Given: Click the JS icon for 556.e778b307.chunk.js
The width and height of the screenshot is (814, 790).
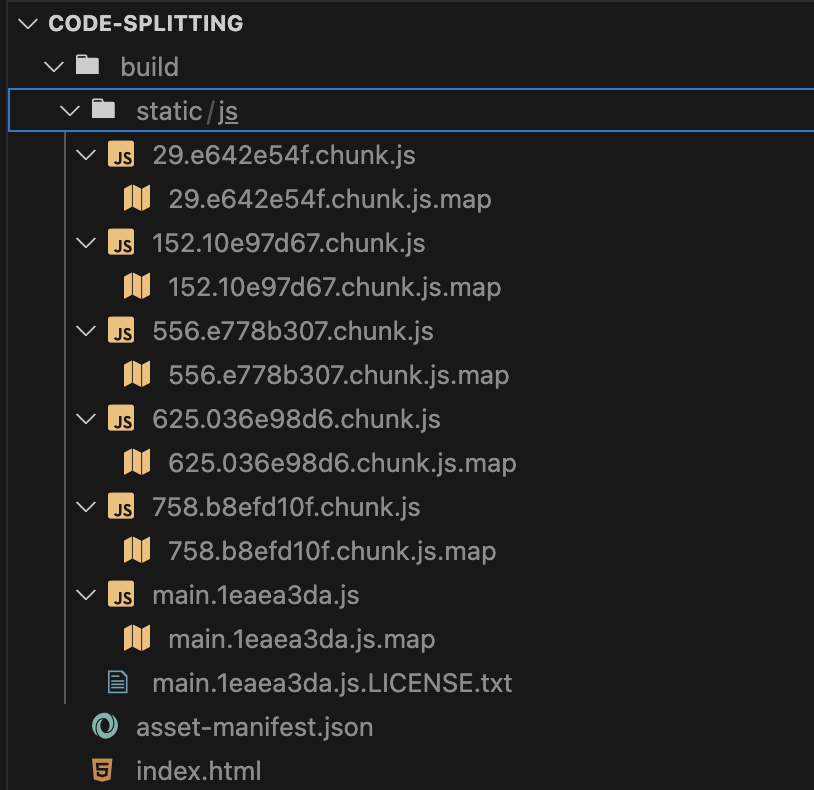Looking at the screenshot, I should pyautogui.click(x=121, y=330).
